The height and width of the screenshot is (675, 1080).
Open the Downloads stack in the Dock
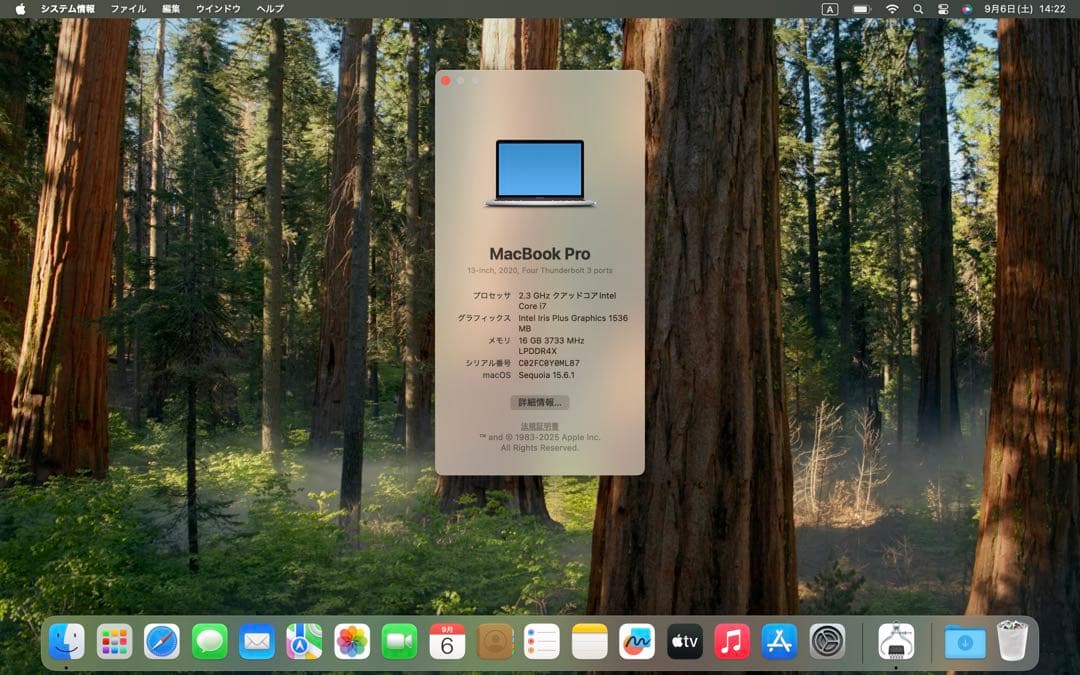(x=962, y=641)
